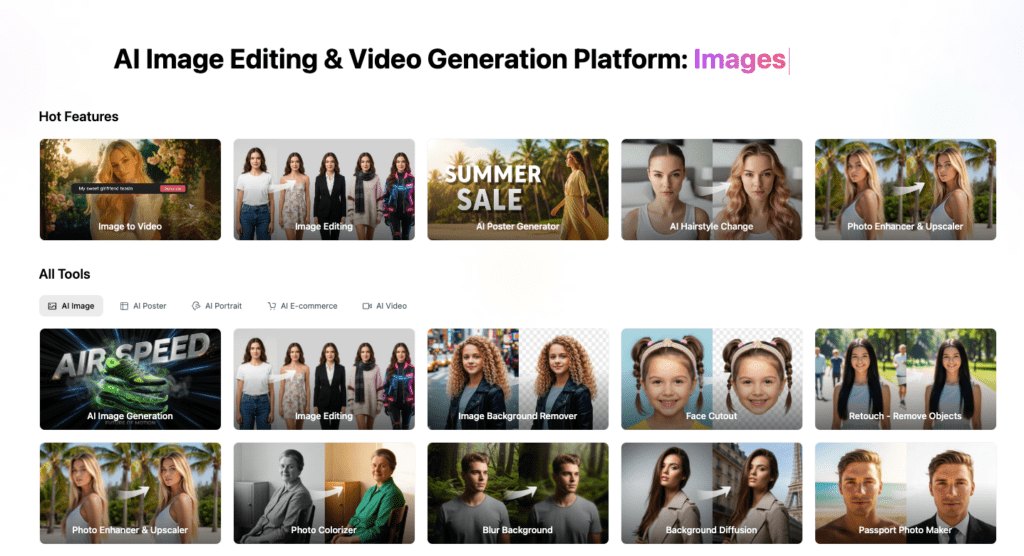Select the AI Poster Generator card
1024x556 pixels.
pyautogui.click(x=517, y=190)
